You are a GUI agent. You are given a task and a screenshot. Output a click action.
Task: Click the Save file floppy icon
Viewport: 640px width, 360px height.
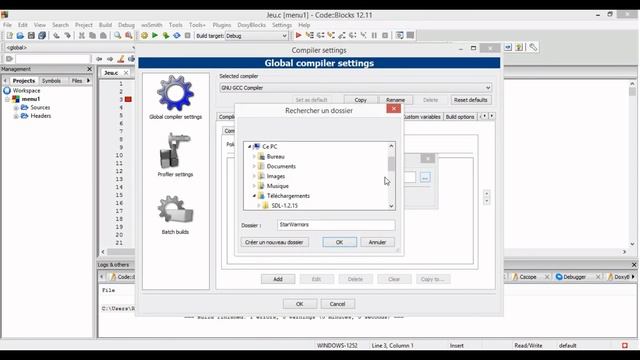[31, 36]
